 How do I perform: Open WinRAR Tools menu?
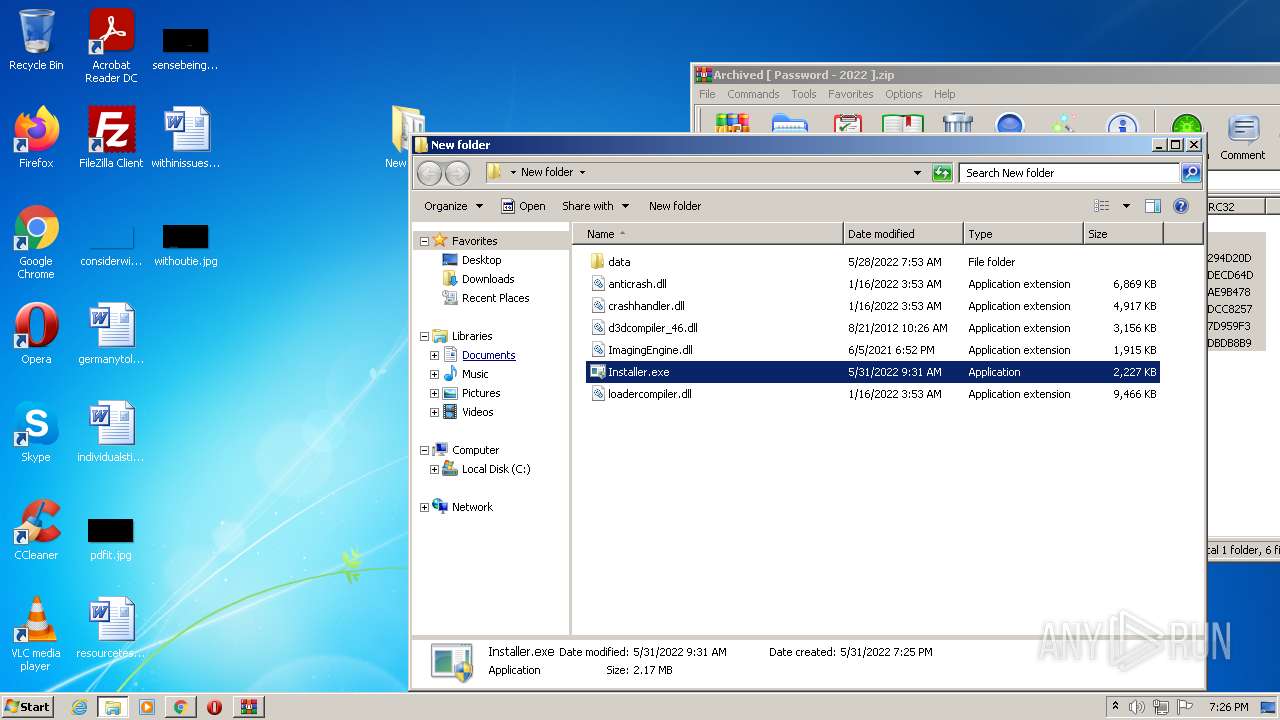[x=804, y=94]
